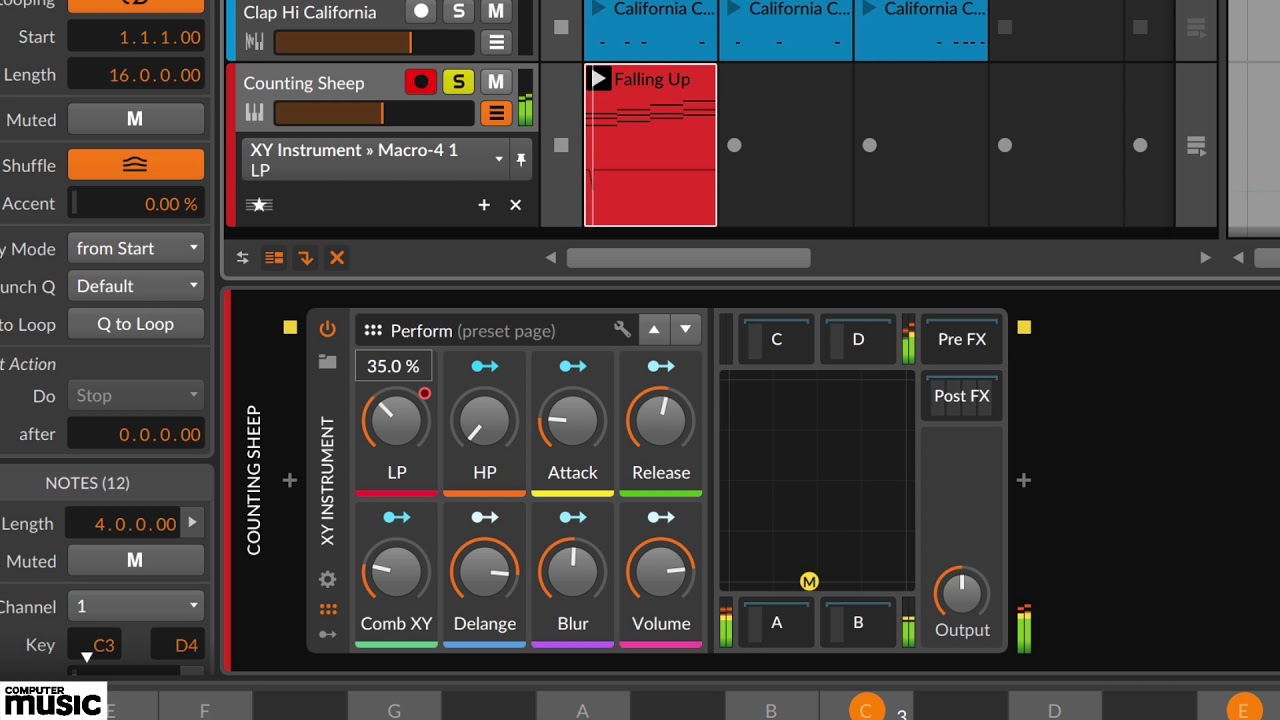Click the Q to Loop button
The image size is (1280, 720).
click(135, 324)
